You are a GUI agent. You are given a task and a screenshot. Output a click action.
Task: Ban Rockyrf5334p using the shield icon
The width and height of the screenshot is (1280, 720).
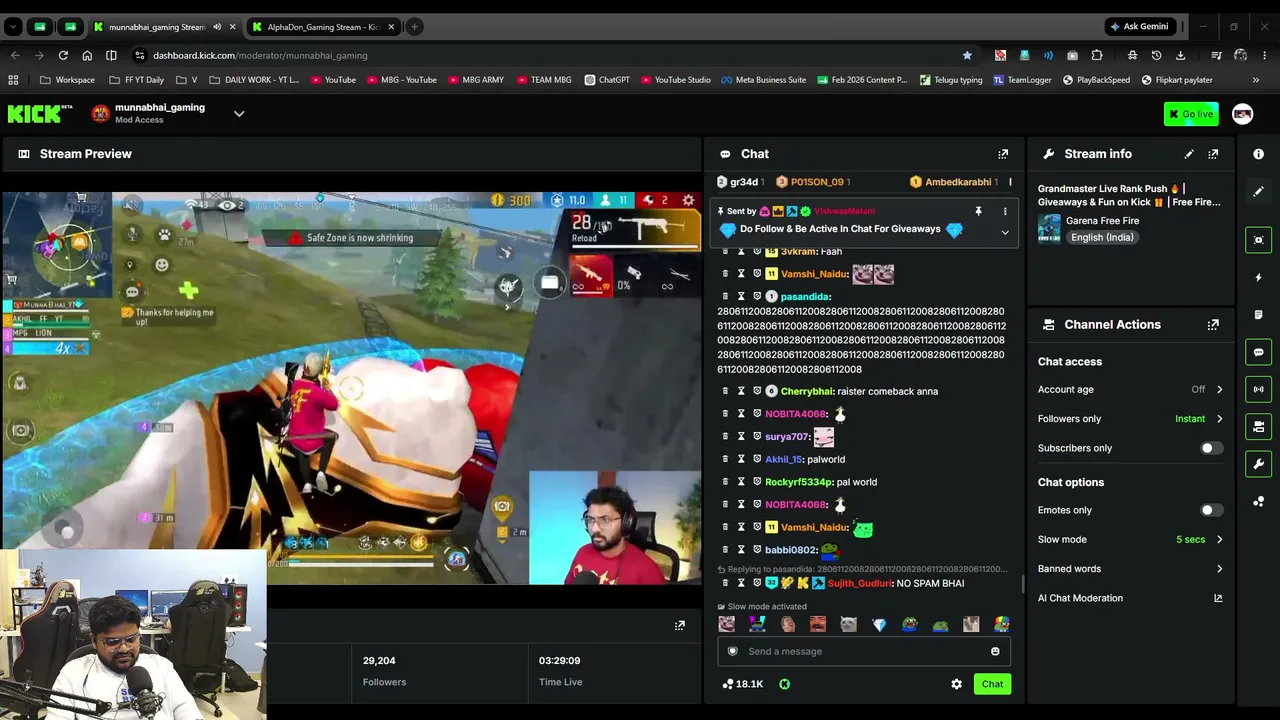[757, 482]
